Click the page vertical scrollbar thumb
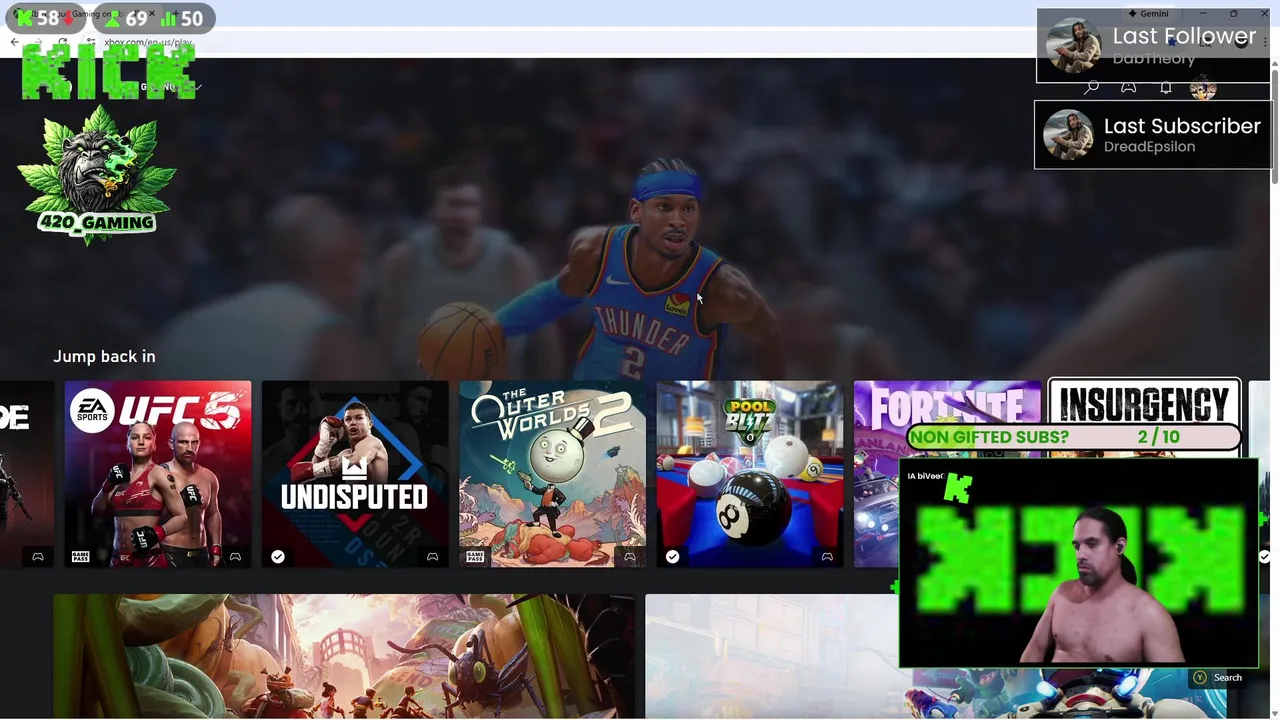The width and height of the screenshot is (1280, 720). click(x=1274, y=125)
